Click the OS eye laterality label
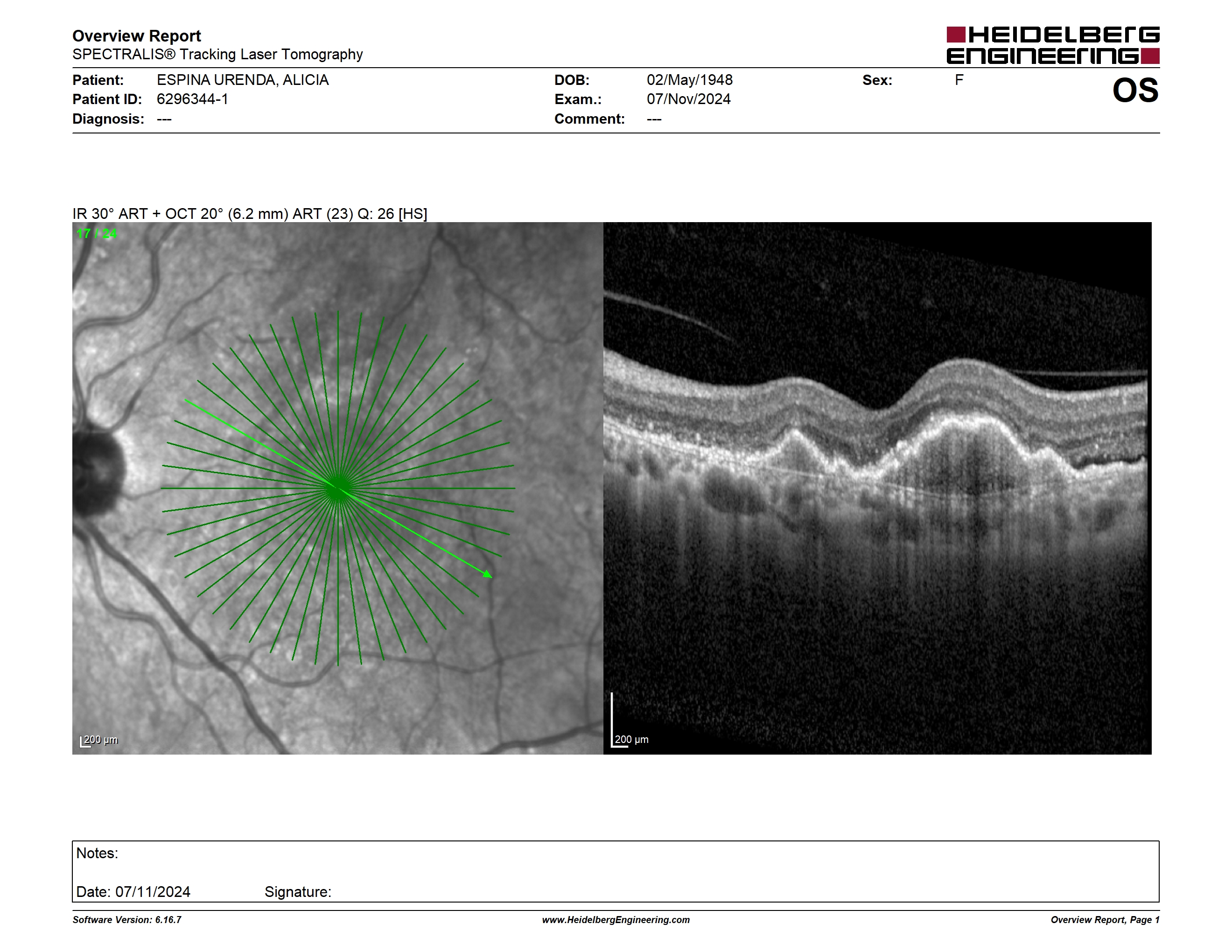Screen dimensions: 1232x952 [x=1135, y=90]
